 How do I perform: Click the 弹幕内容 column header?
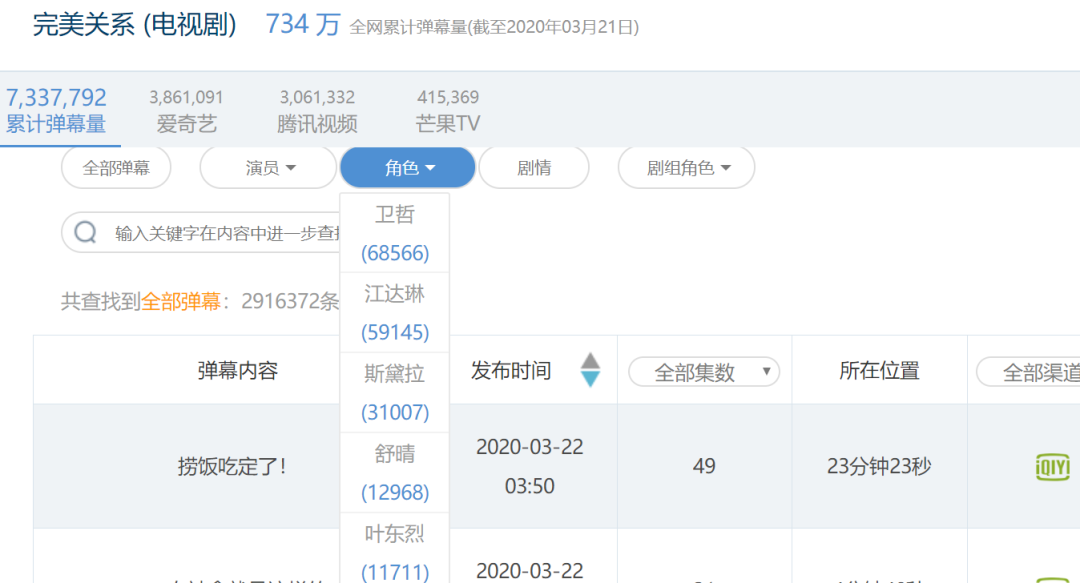click(238, 371)
